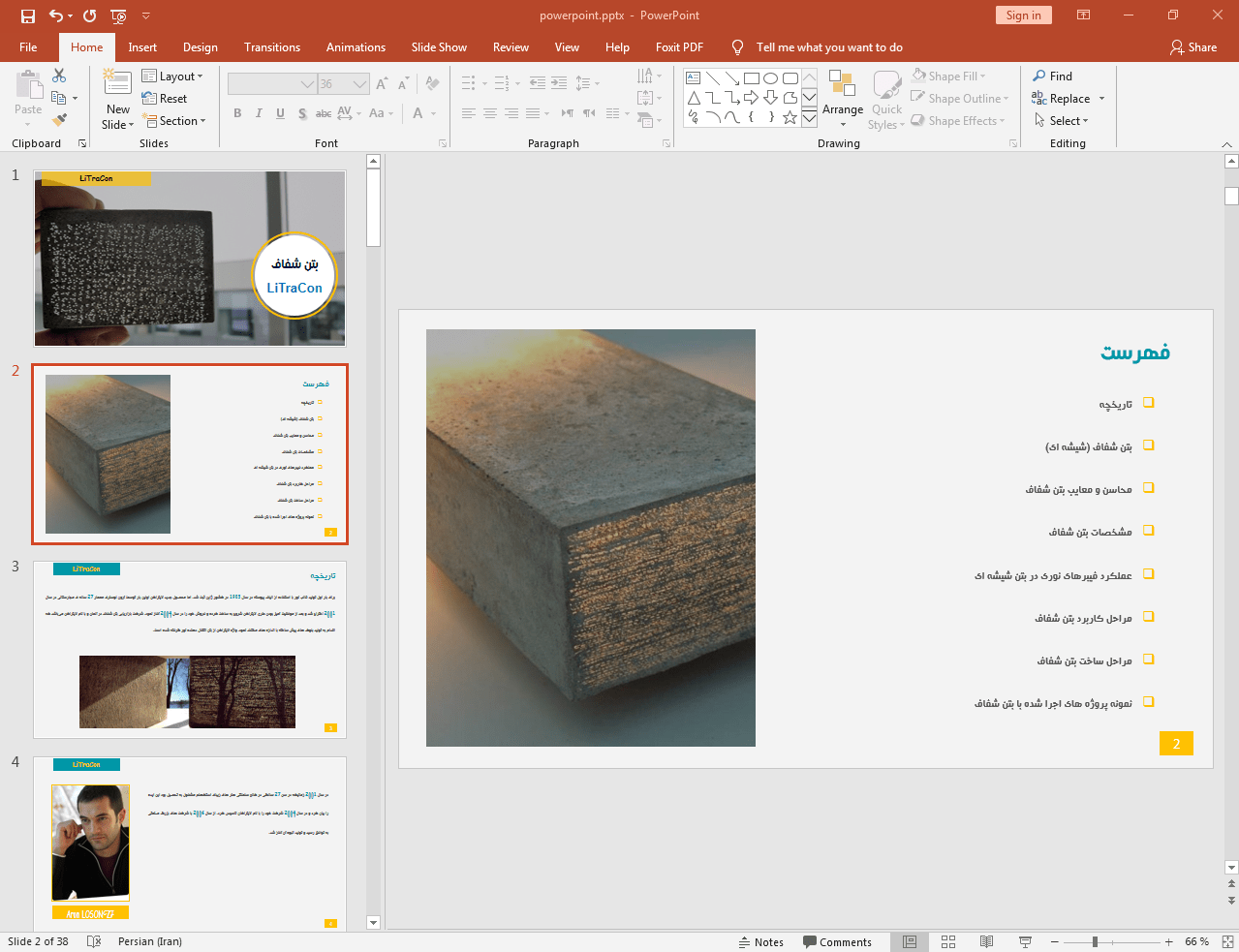Switch to the Transitions tab
This screenshot has width=1239, height=952.
(272, 46)
